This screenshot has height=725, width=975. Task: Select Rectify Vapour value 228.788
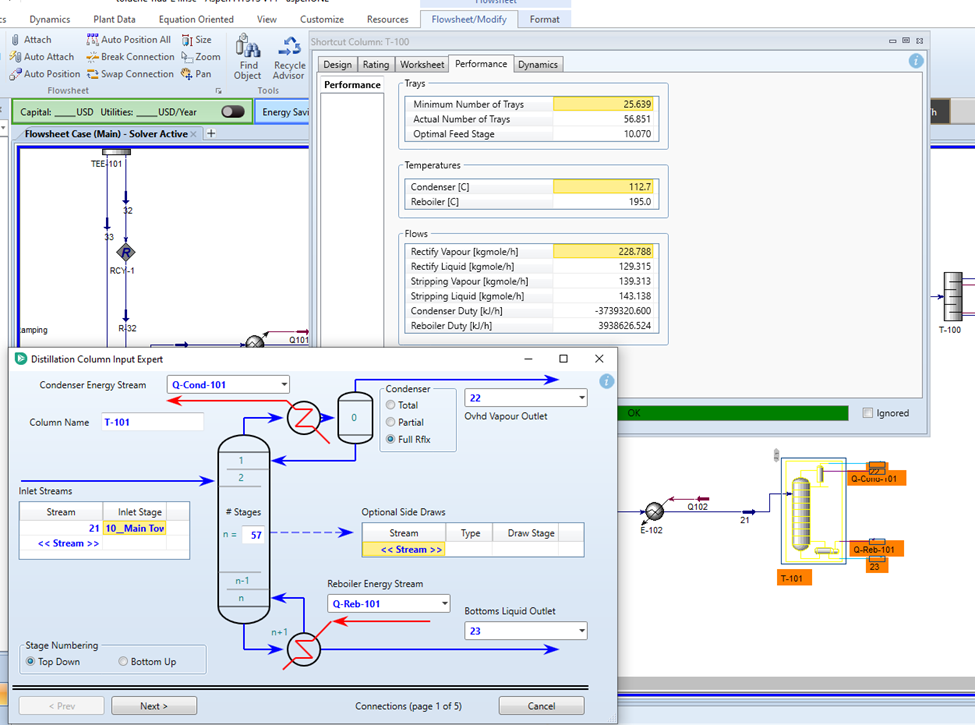(603, 252)
